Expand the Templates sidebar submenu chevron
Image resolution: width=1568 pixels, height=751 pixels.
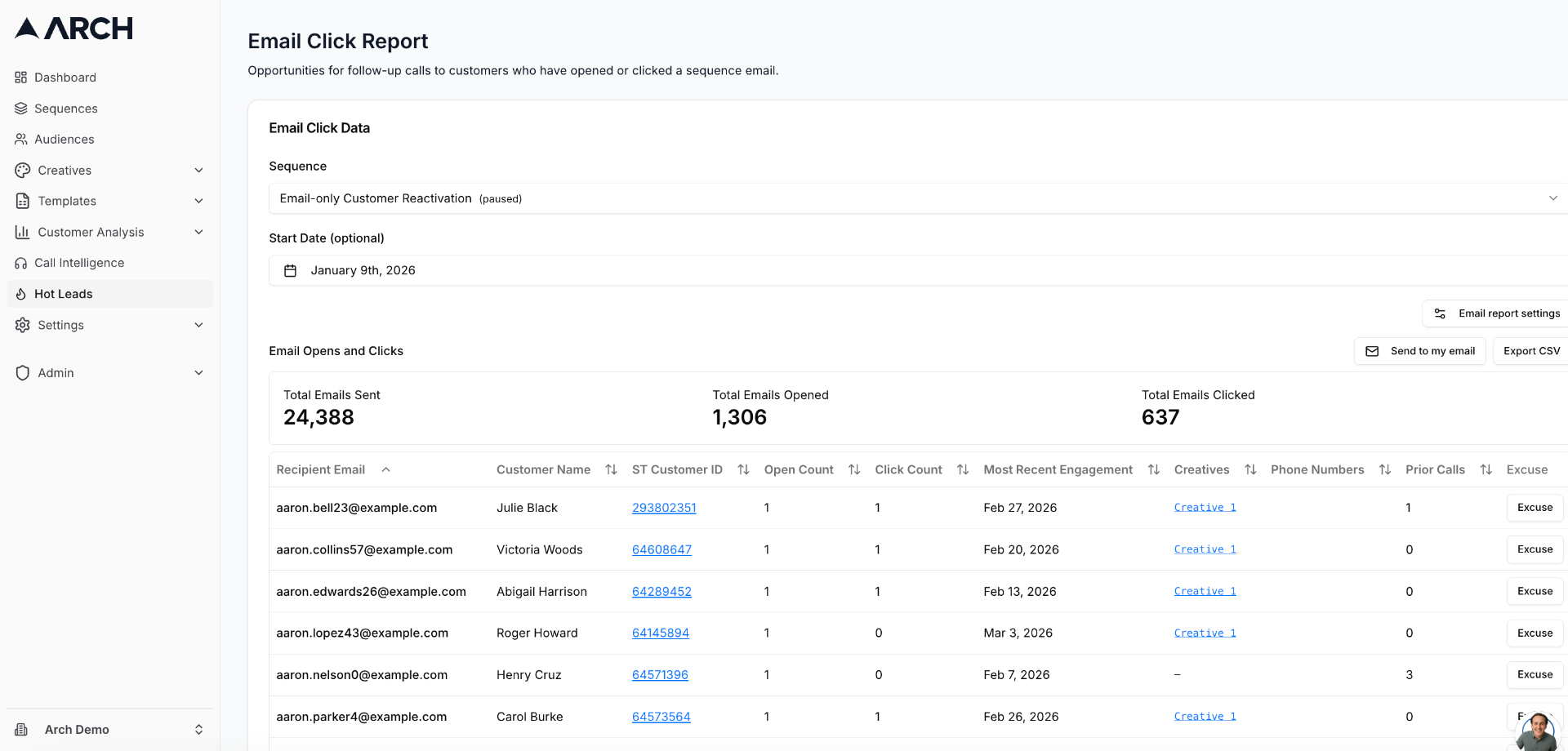coord(198,201)
